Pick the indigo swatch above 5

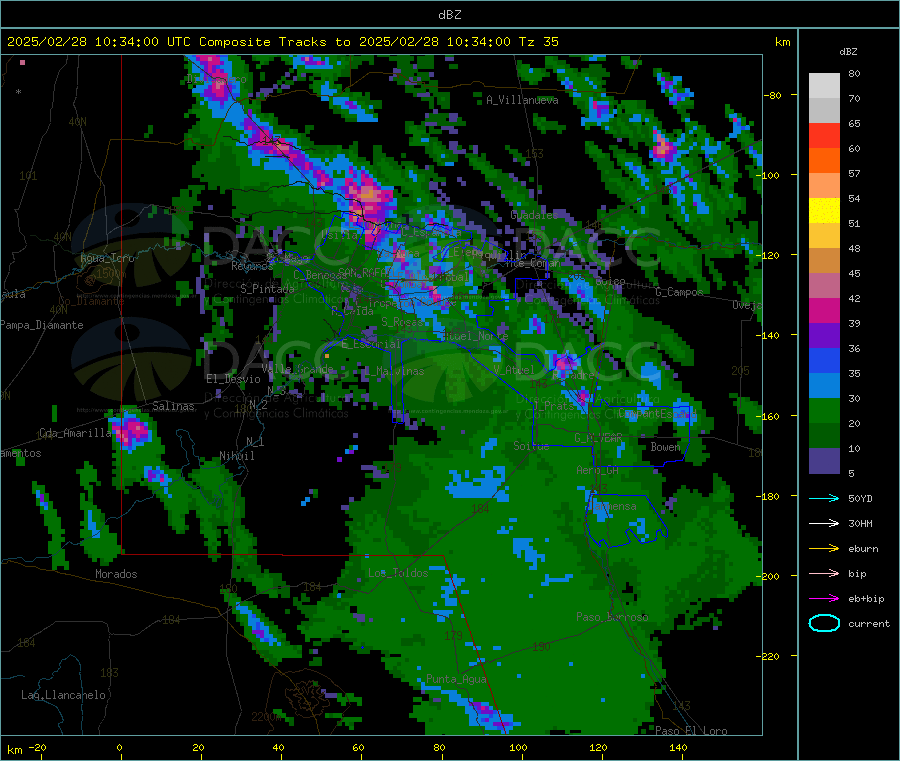pos(824,461)
